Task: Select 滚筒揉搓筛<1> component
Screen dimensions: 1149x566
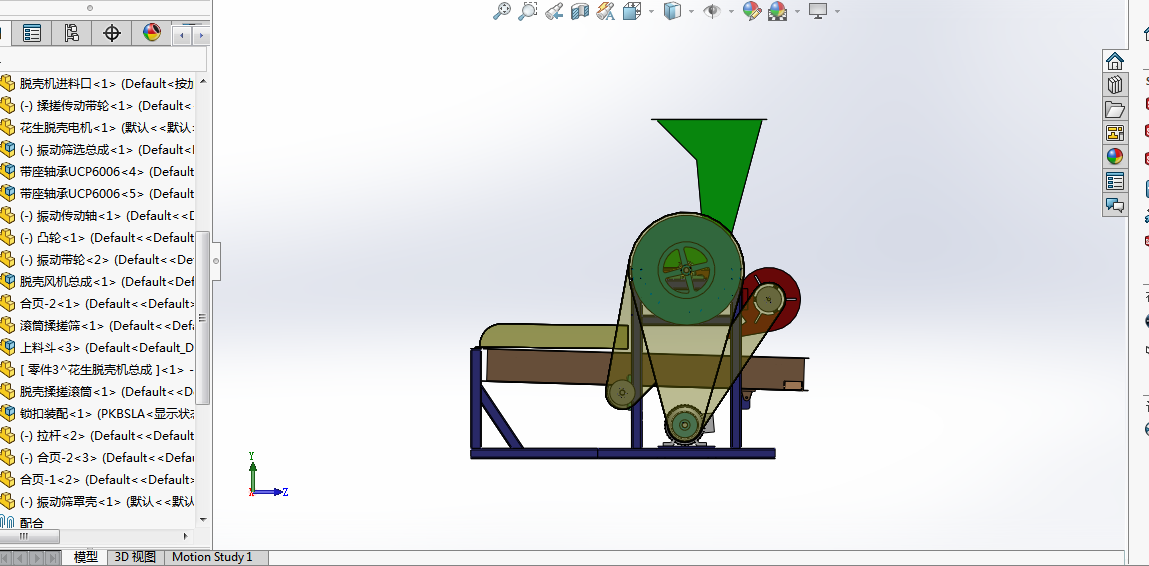Action: [97, 326]
